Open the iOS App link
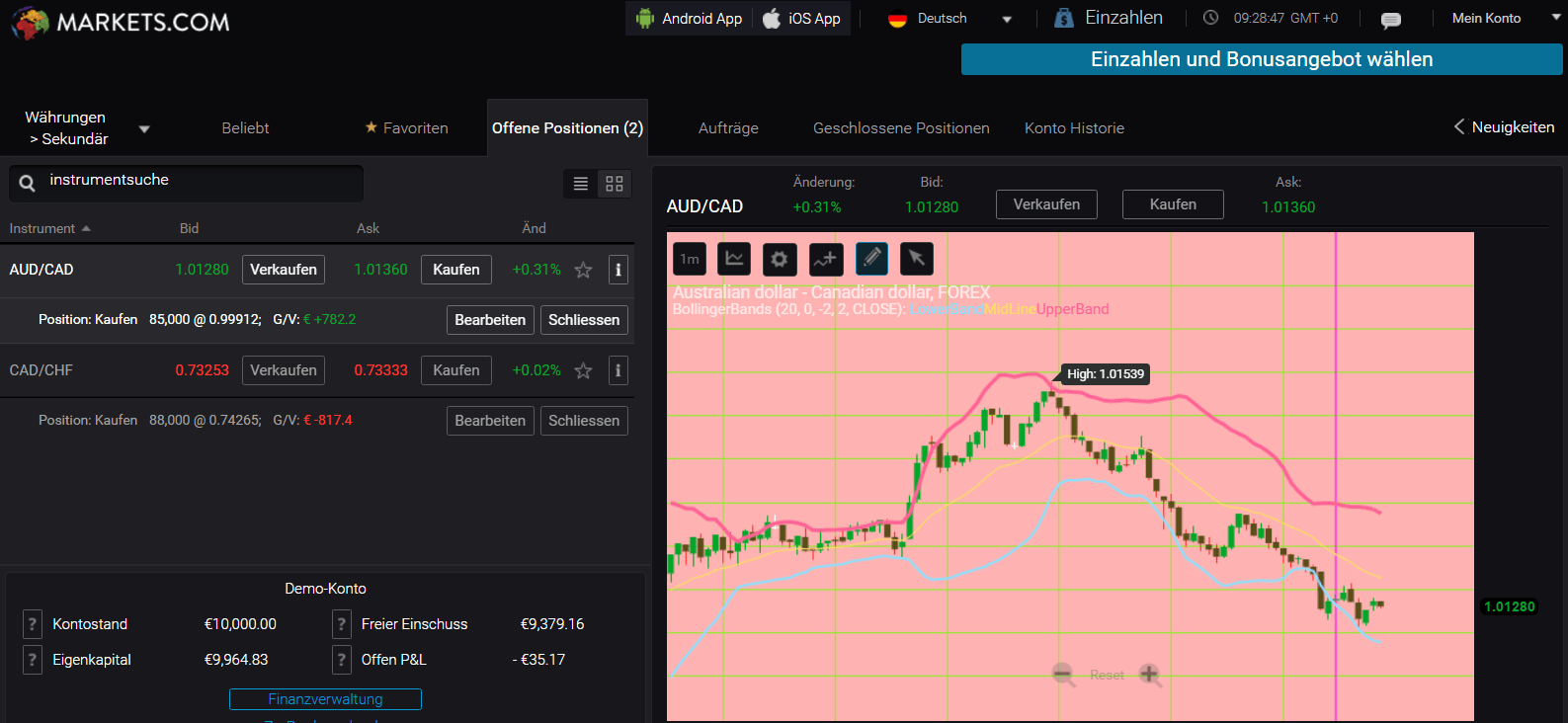 coord(801,19)
